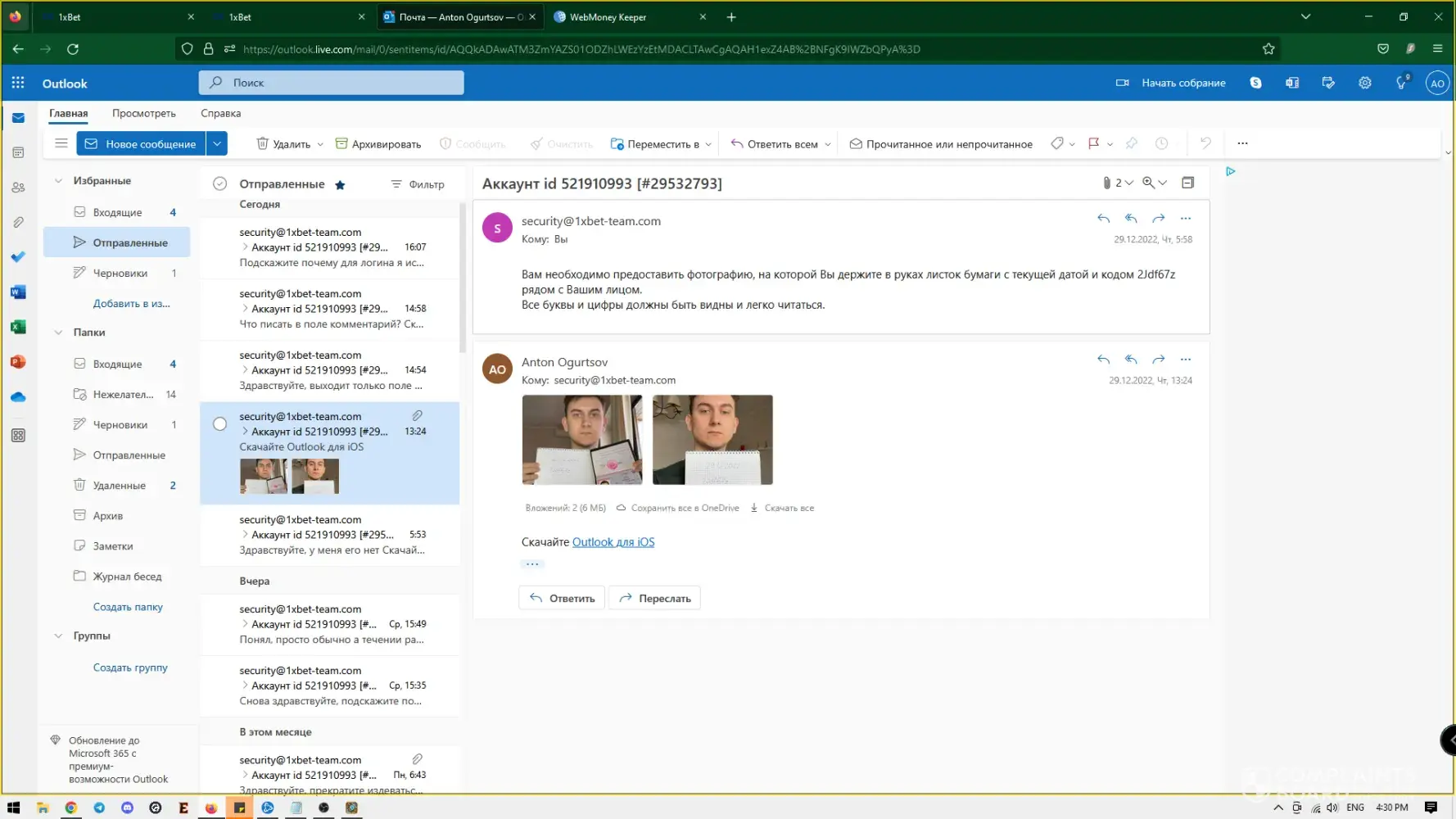Open the OneDrive cloud icon in sidebar
This screenshot has width=1456, height=819.
pyautogui.click(x=18, y=397)
